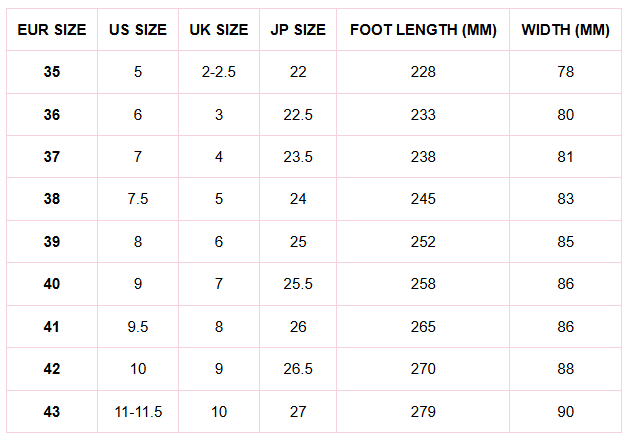Screen dimensions: 632x442
Task: Click the JP SIZE column header
Action: (x=298, y=30)
